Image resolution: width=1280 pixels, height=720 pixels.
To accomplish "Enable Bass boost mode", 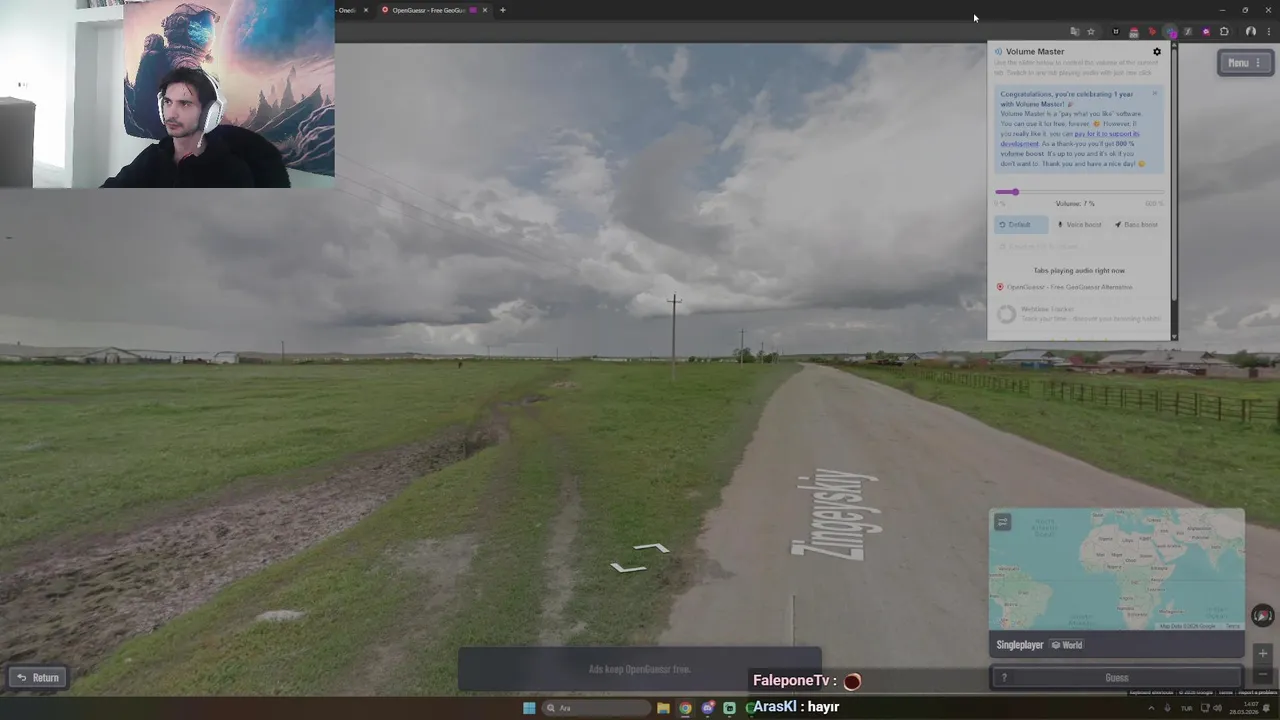I will 1136,225.
